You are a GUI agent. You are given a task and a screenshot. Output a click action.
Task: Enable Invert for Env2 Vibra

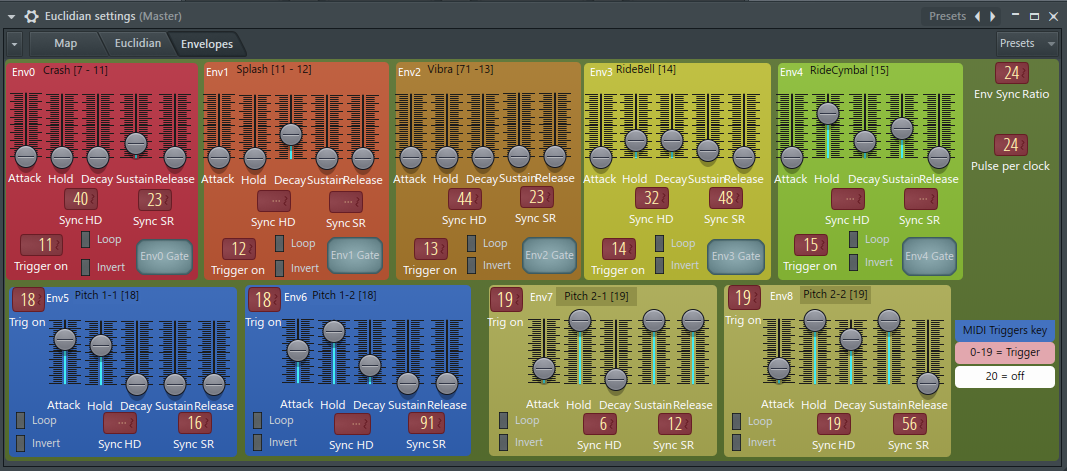click(472, 265)
